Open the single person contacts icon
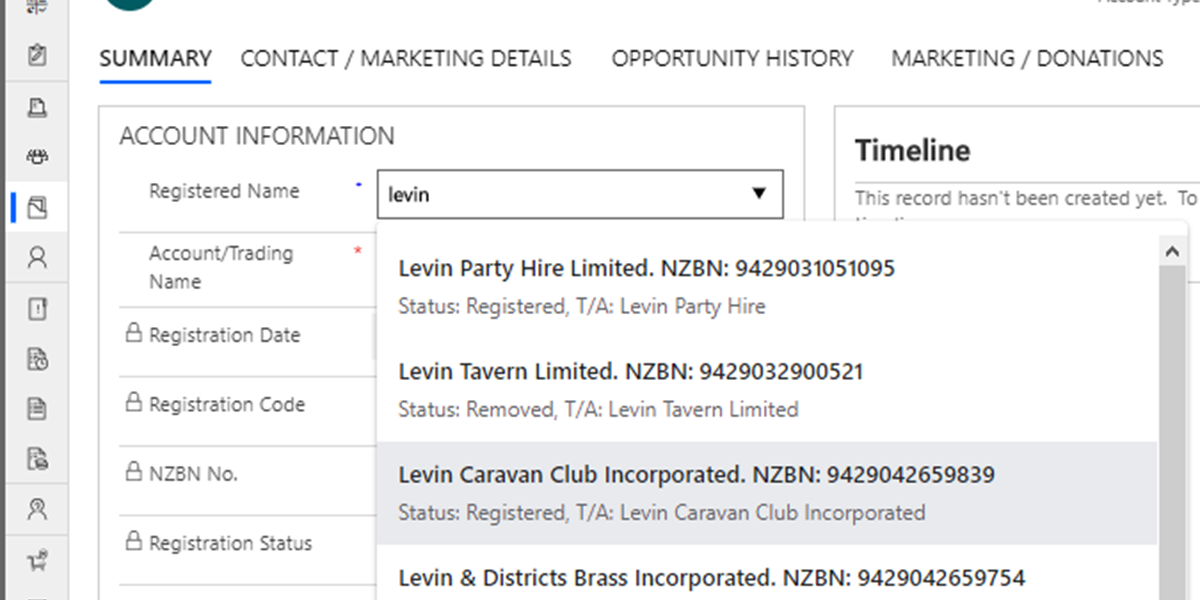Screen dimensions: 1200x600 point(37,259)
